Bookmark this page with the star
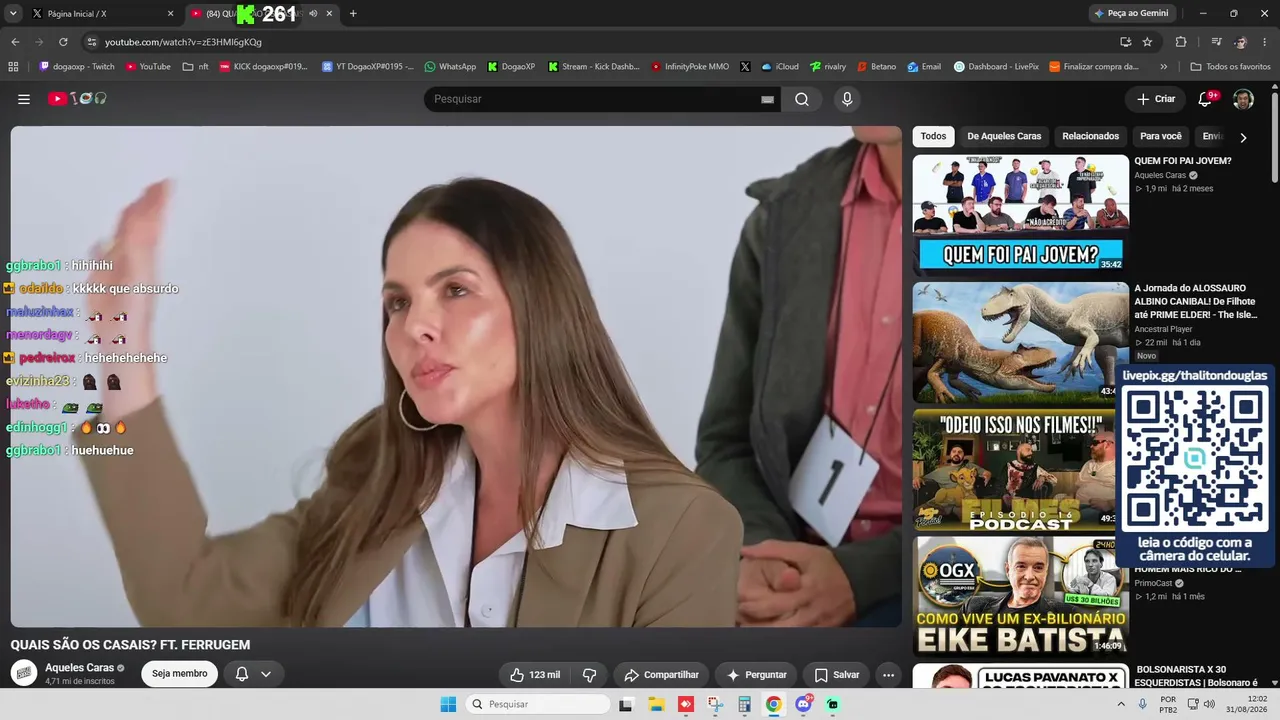Screen dimensions: 1280x720 (1147, 42)
